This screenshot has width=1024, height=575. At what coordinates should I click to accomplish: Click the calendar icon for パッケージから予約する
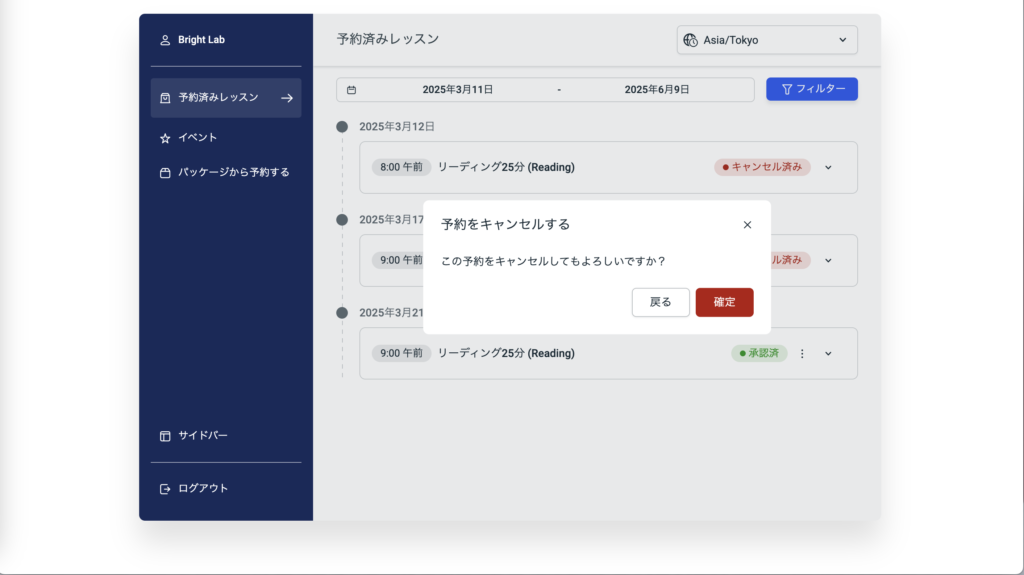point(165,172)
